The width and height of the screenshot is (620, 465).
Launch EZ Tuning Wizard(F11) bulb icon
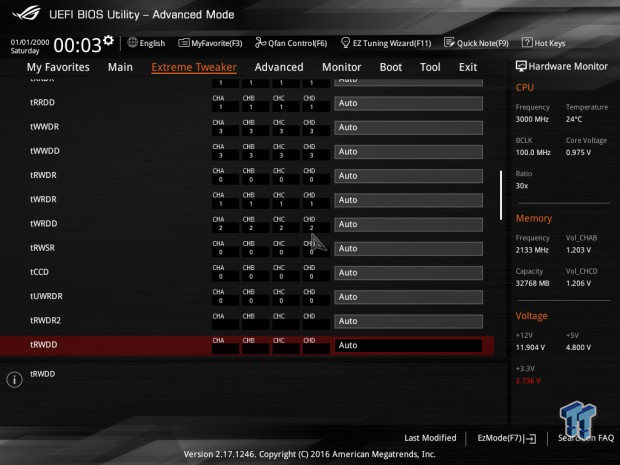pos(345,42)
